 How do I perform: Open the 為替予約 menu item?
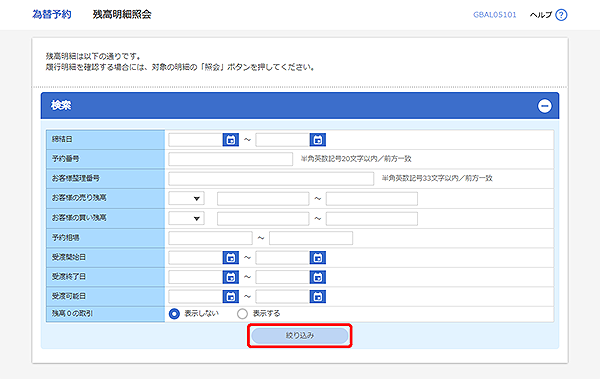(52, 15)
